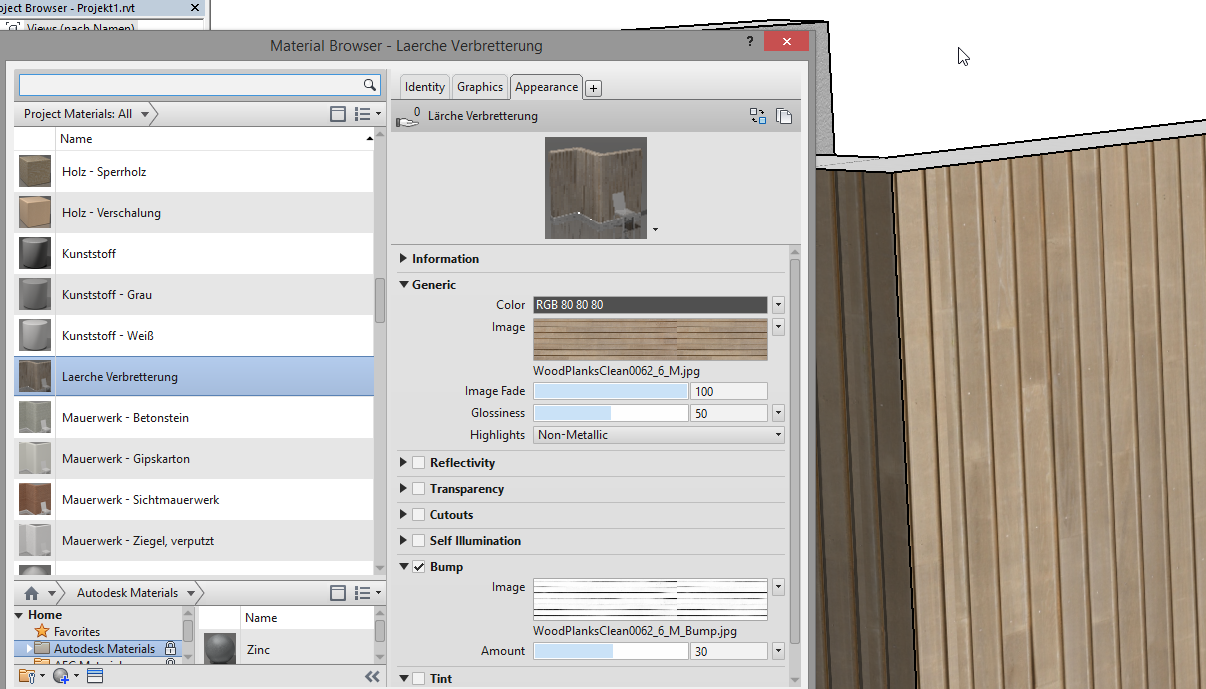Switch to the Appearance tab
Image resolution: width=1206 pixels, height=689 pixels.
(x=546, y=87)
